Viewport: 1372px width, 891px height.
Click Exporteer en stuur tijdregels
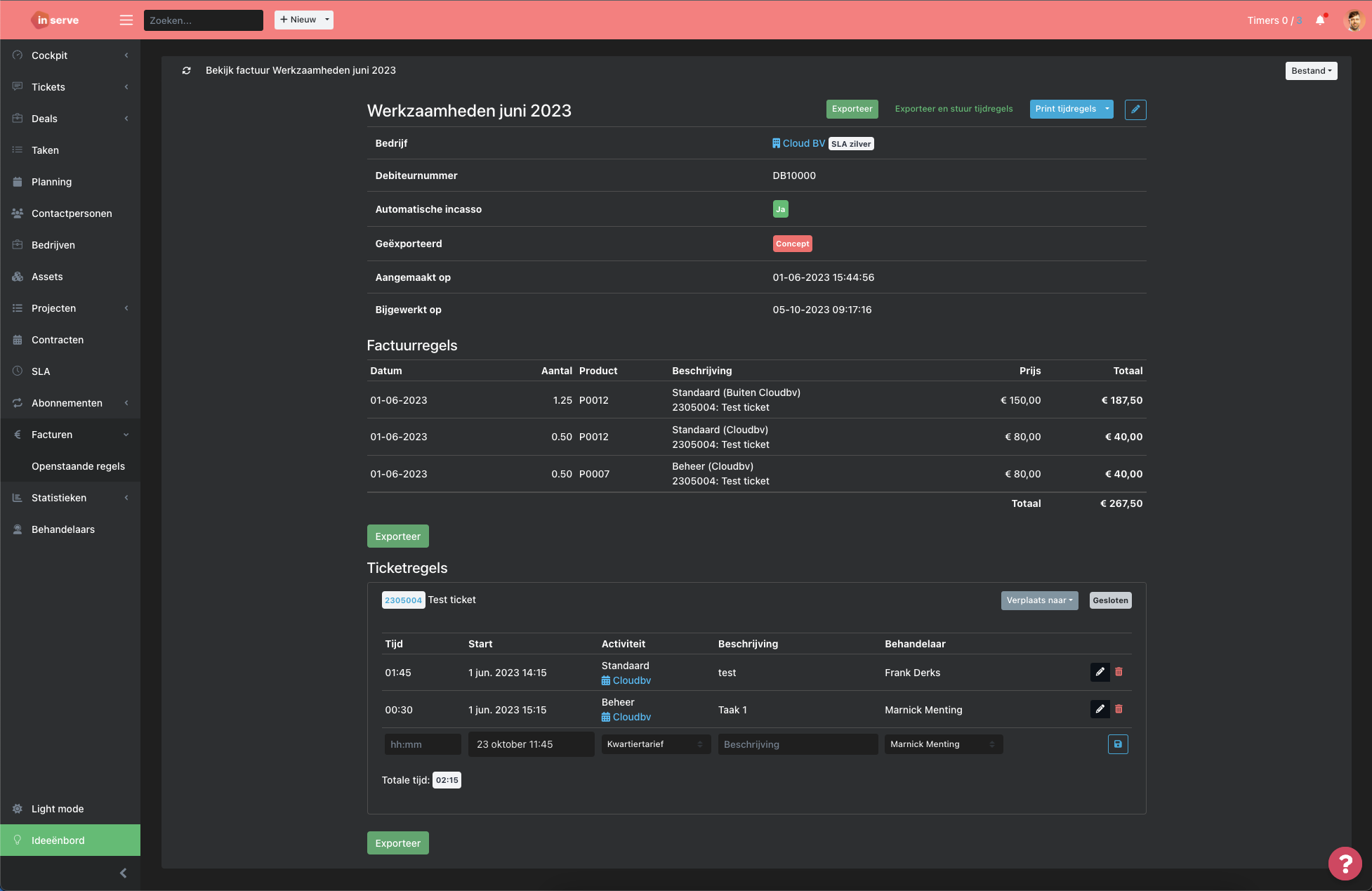[x=954, y=109]
